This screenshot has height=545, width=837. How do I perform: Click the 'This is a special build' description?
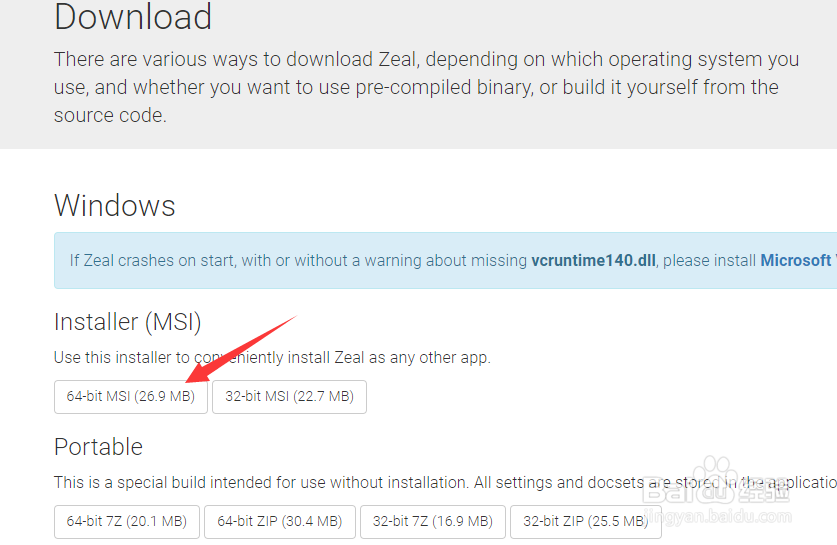click(445, 483)
